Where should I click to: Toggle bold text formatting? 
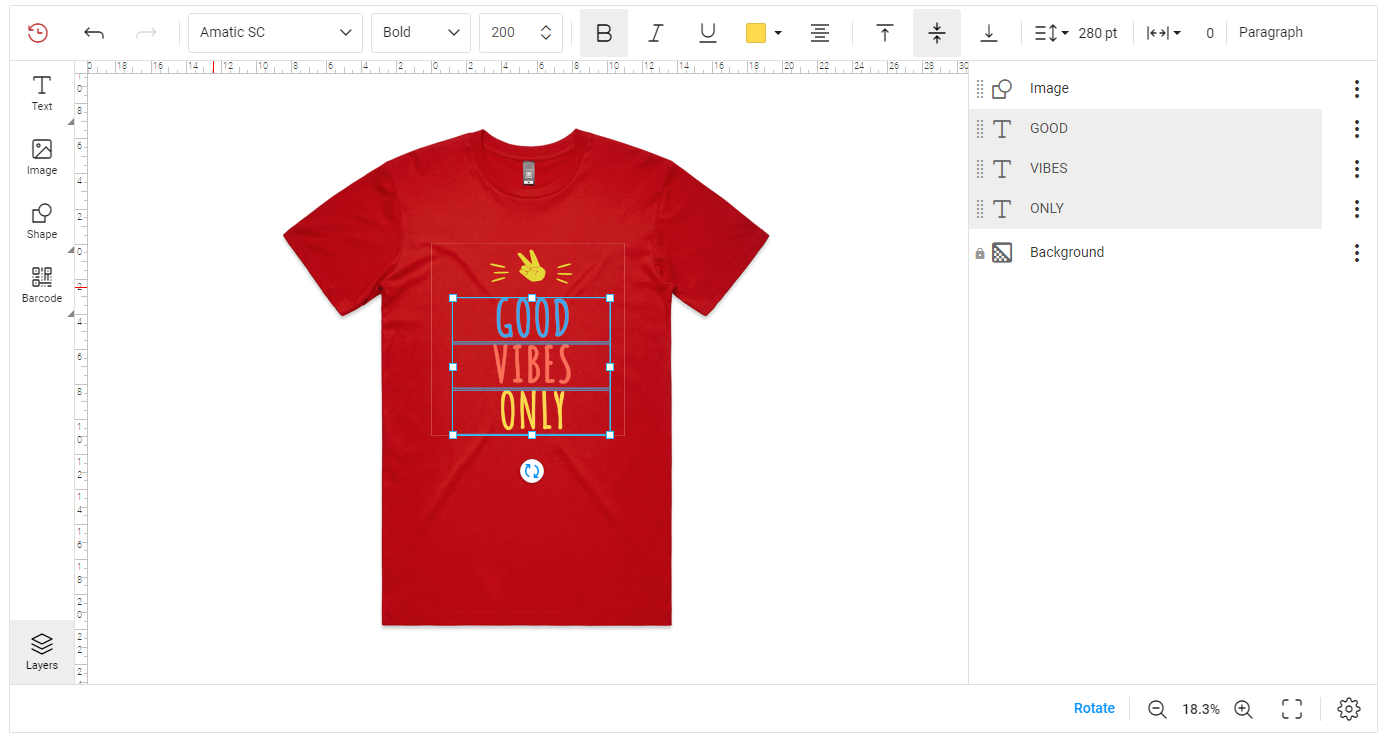point(604,33)
